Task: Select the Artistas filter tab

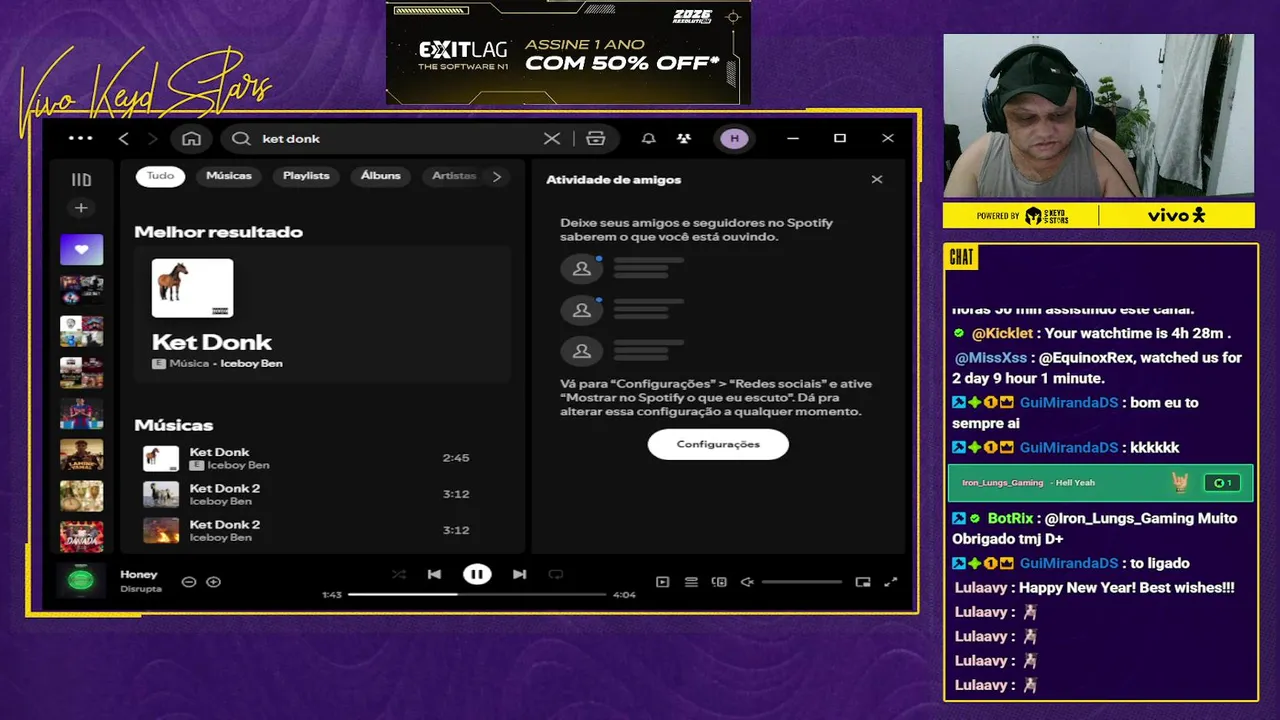Action: point(454,176)
